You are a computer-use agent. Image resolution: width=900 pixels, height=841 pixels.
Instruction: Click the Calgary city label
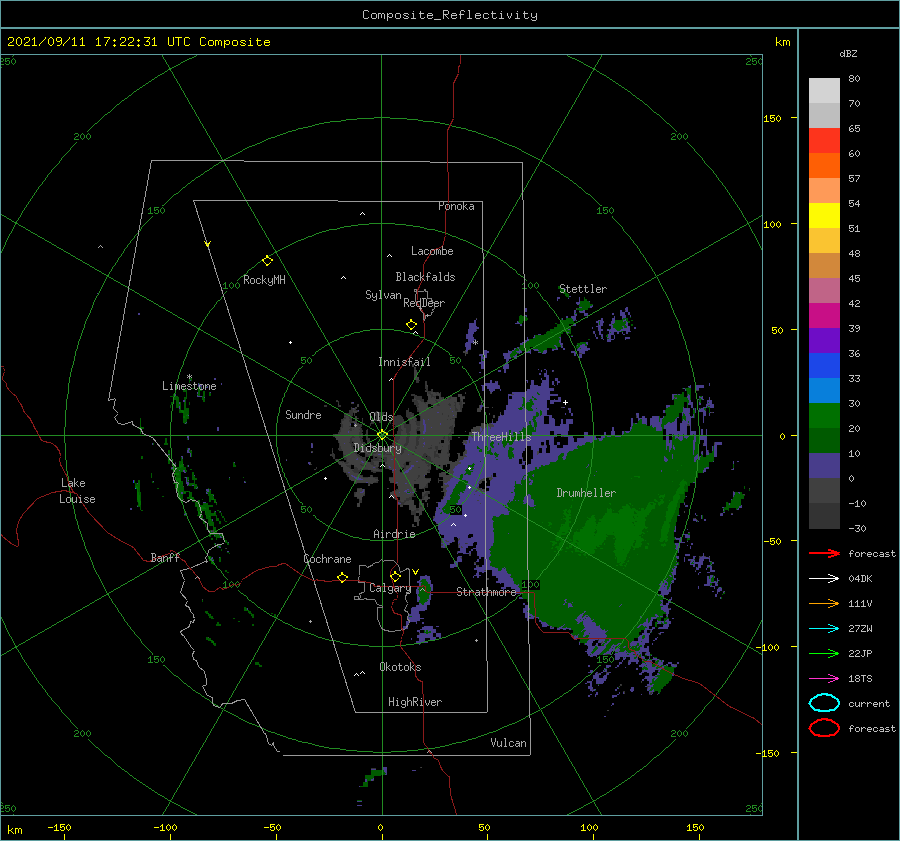(x=390, y=588)
